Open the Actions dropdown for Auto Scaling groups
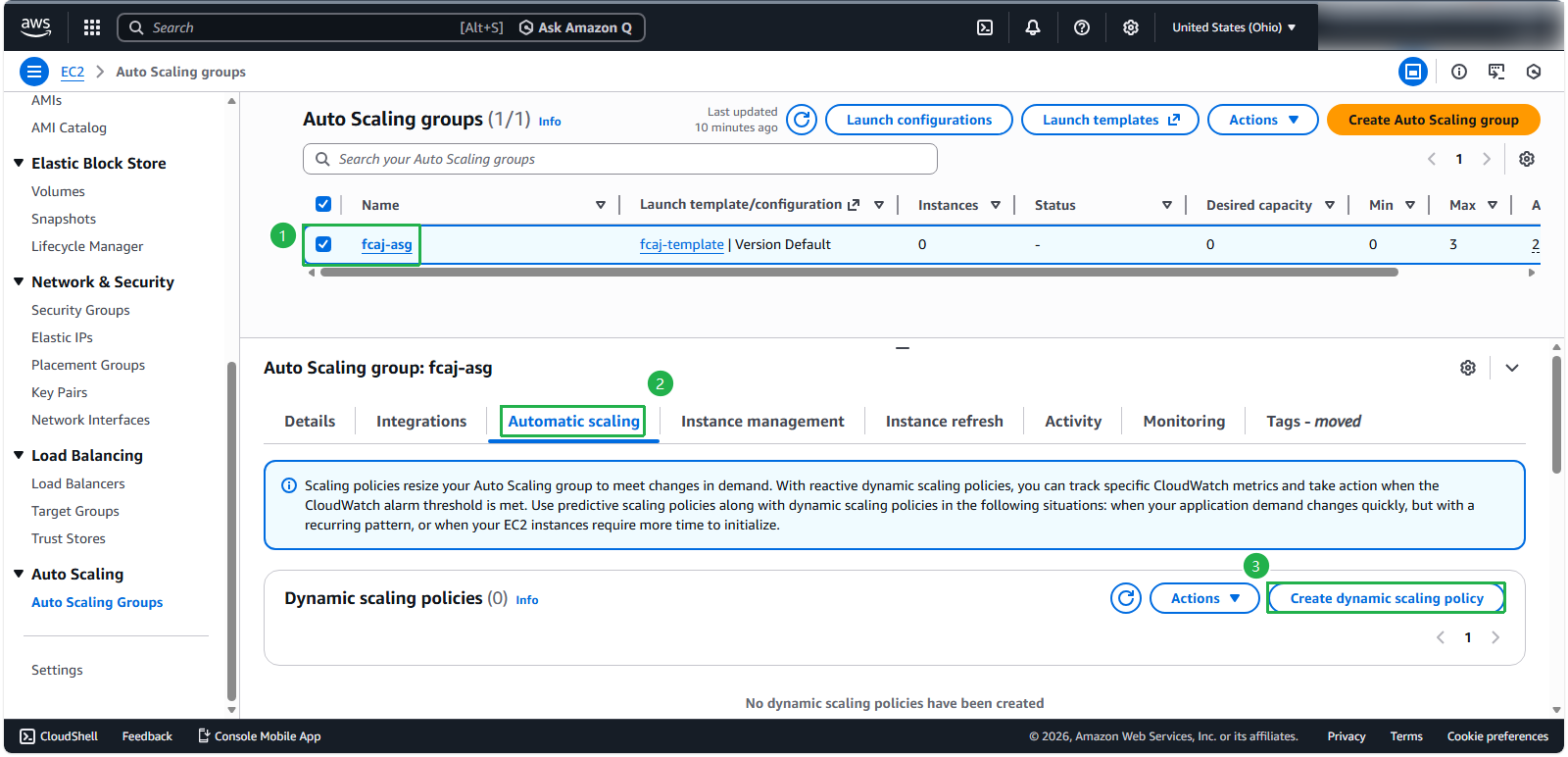 tap(1263, 120)
